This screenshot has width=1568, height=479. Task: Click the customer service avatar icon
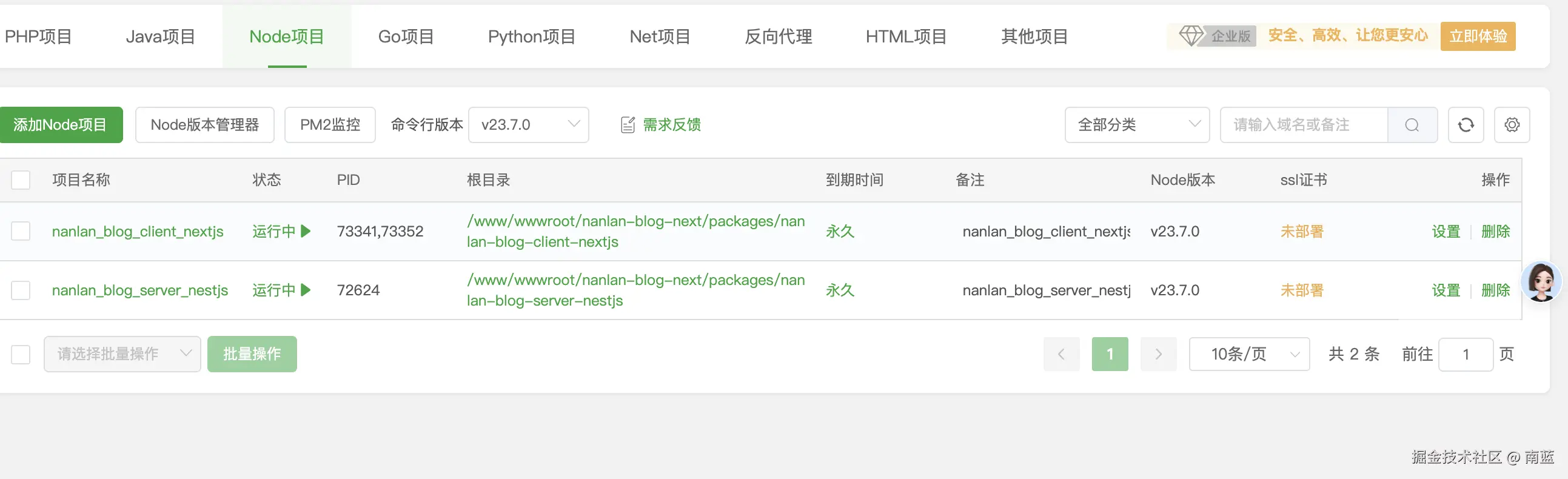pos(1541,282)
